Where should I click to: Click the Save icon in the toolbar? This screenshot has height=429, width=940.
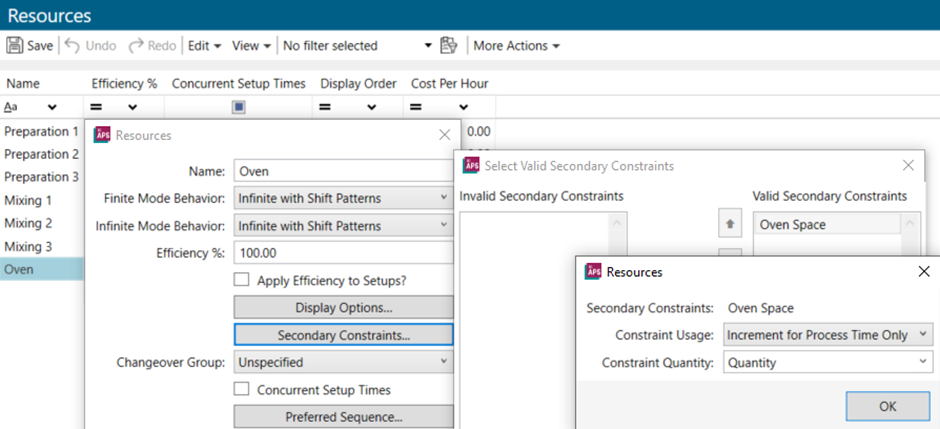coord(15,46)
